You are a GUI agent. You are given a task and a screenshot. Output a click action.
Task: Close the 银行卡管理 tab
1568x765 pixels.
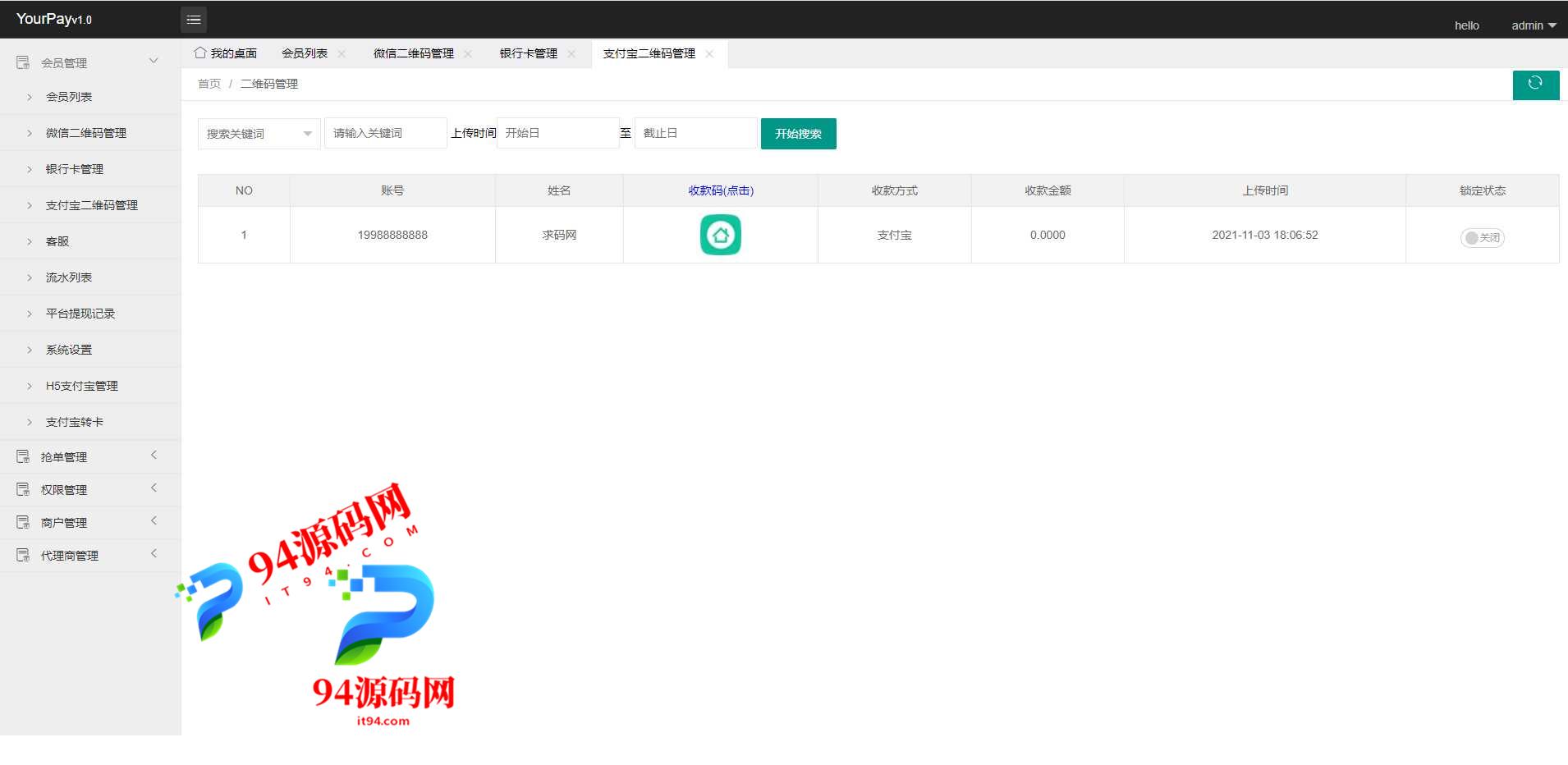point(571,53)
